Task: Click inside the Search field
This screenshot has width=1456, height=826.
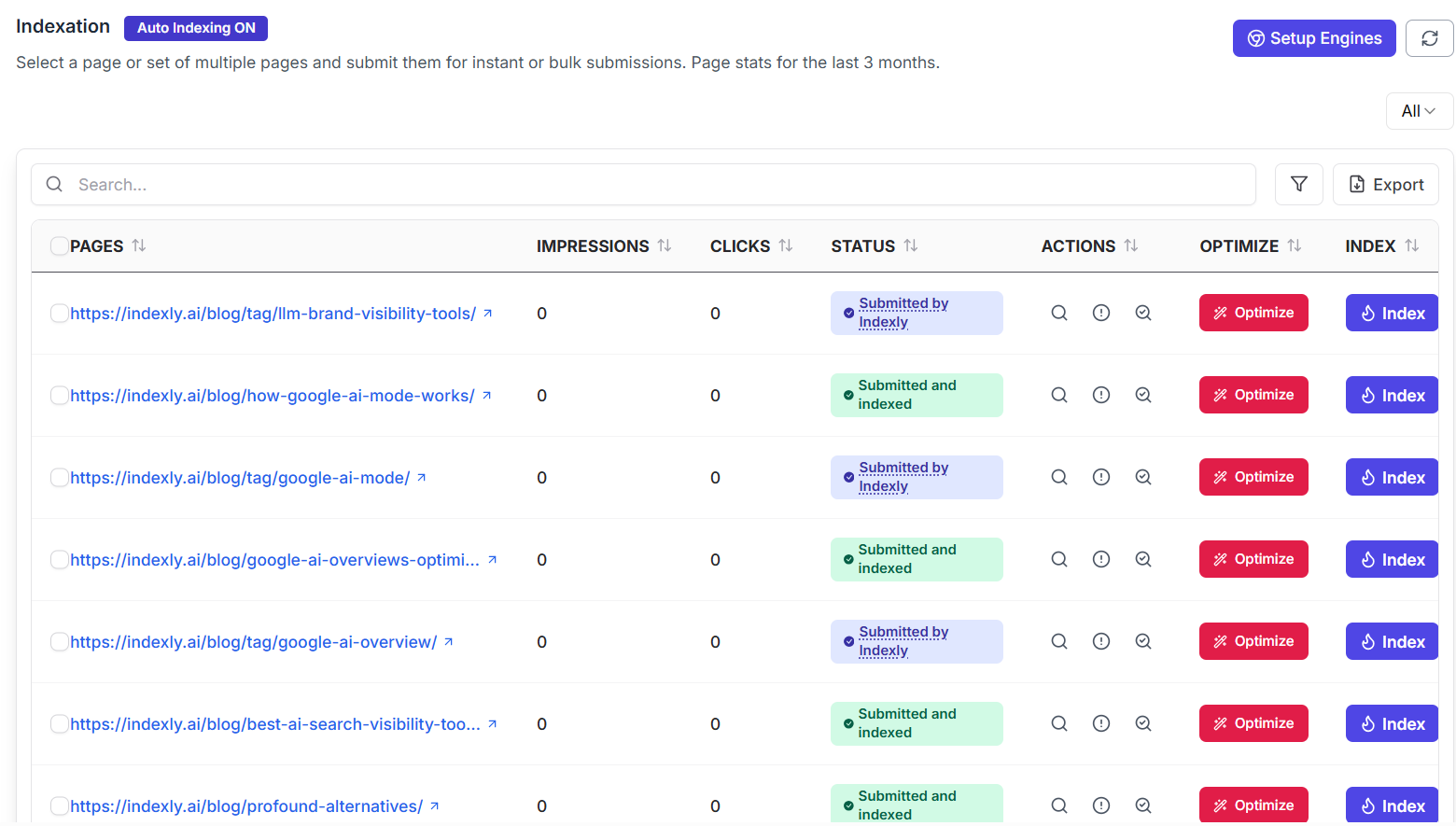Action: [373, 184]
